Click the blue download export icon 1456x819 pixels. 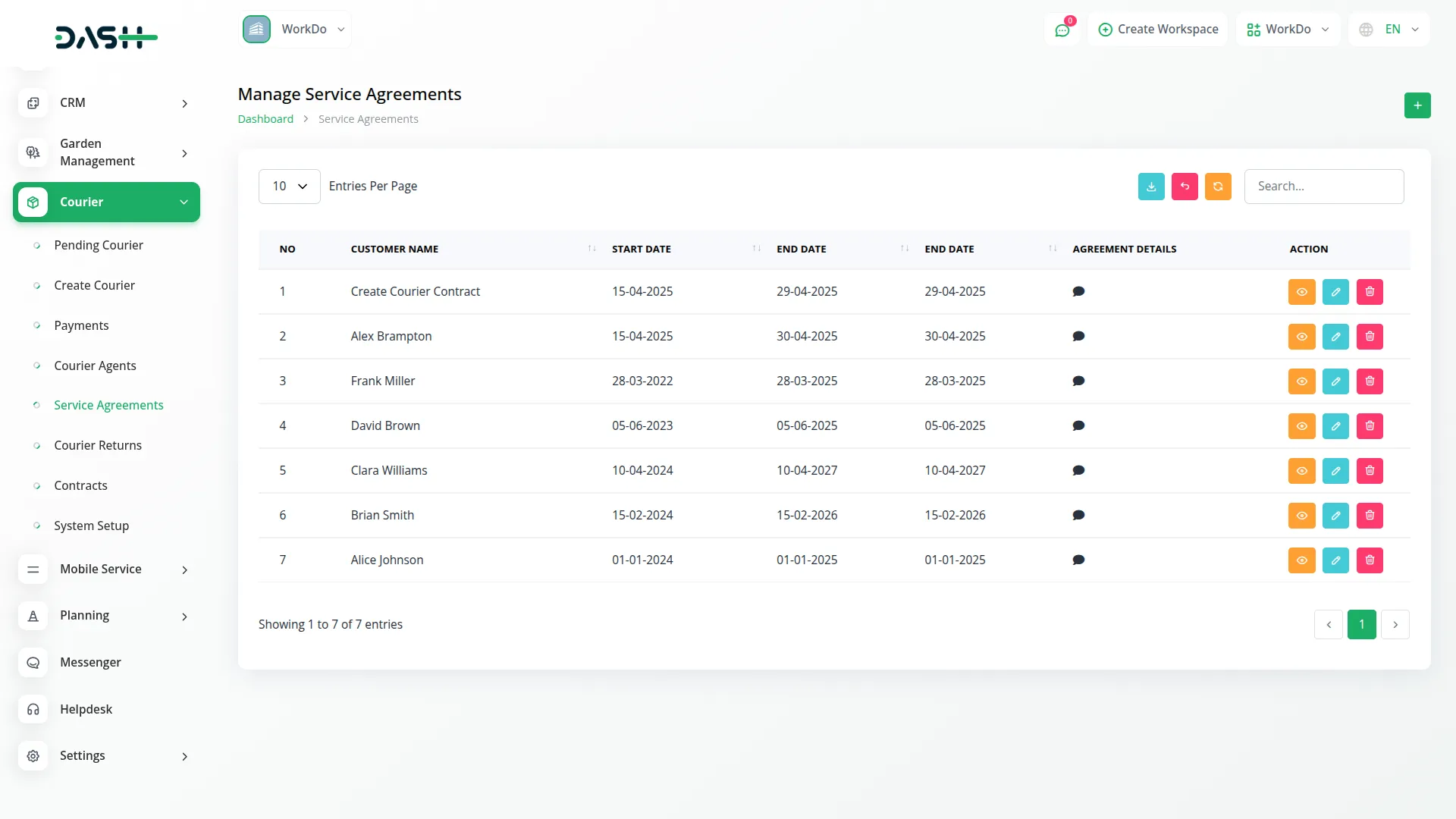coord(1150,187)
